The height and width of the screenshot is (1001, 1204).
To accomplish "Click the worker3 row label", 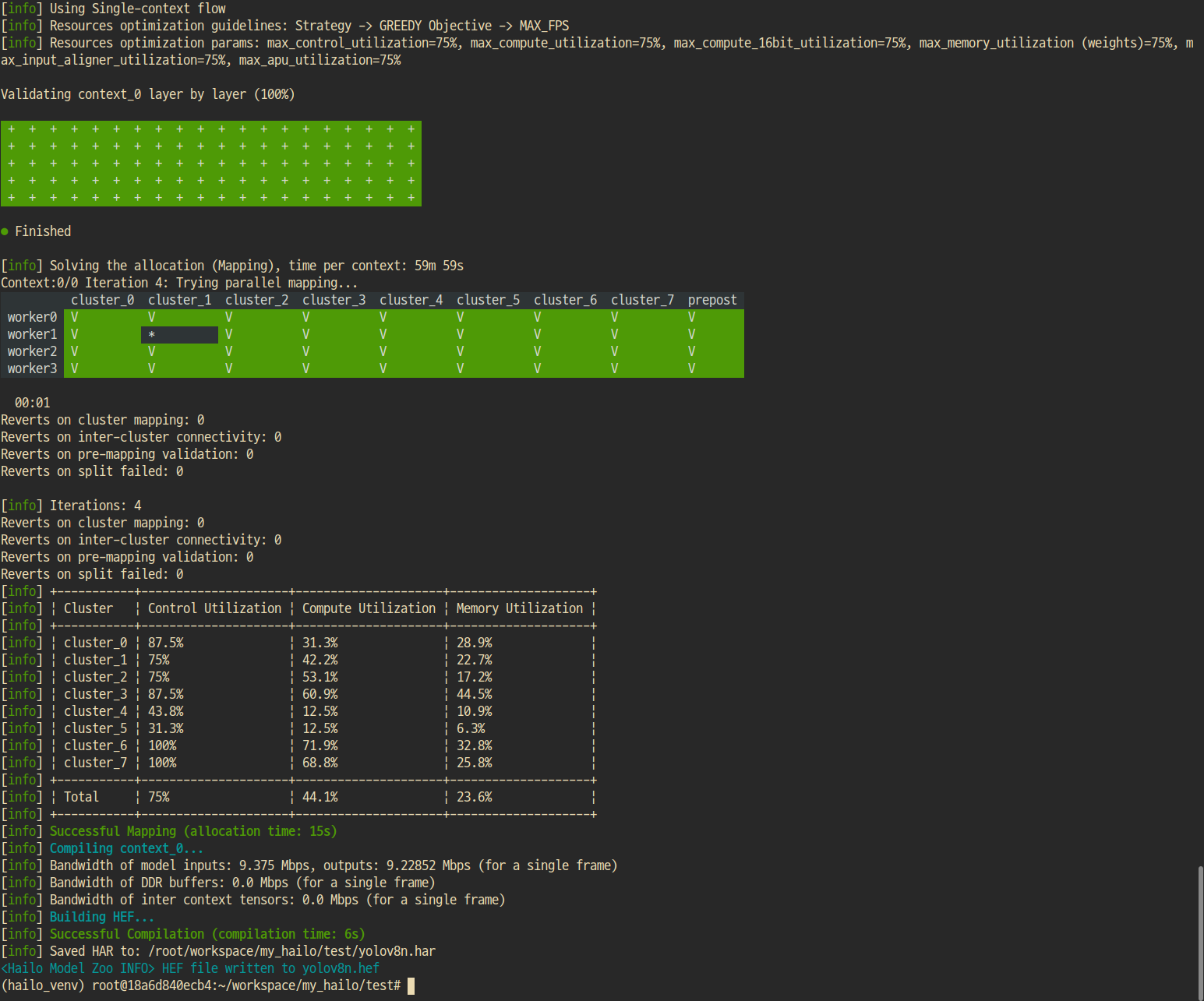I will pos(32,368).
